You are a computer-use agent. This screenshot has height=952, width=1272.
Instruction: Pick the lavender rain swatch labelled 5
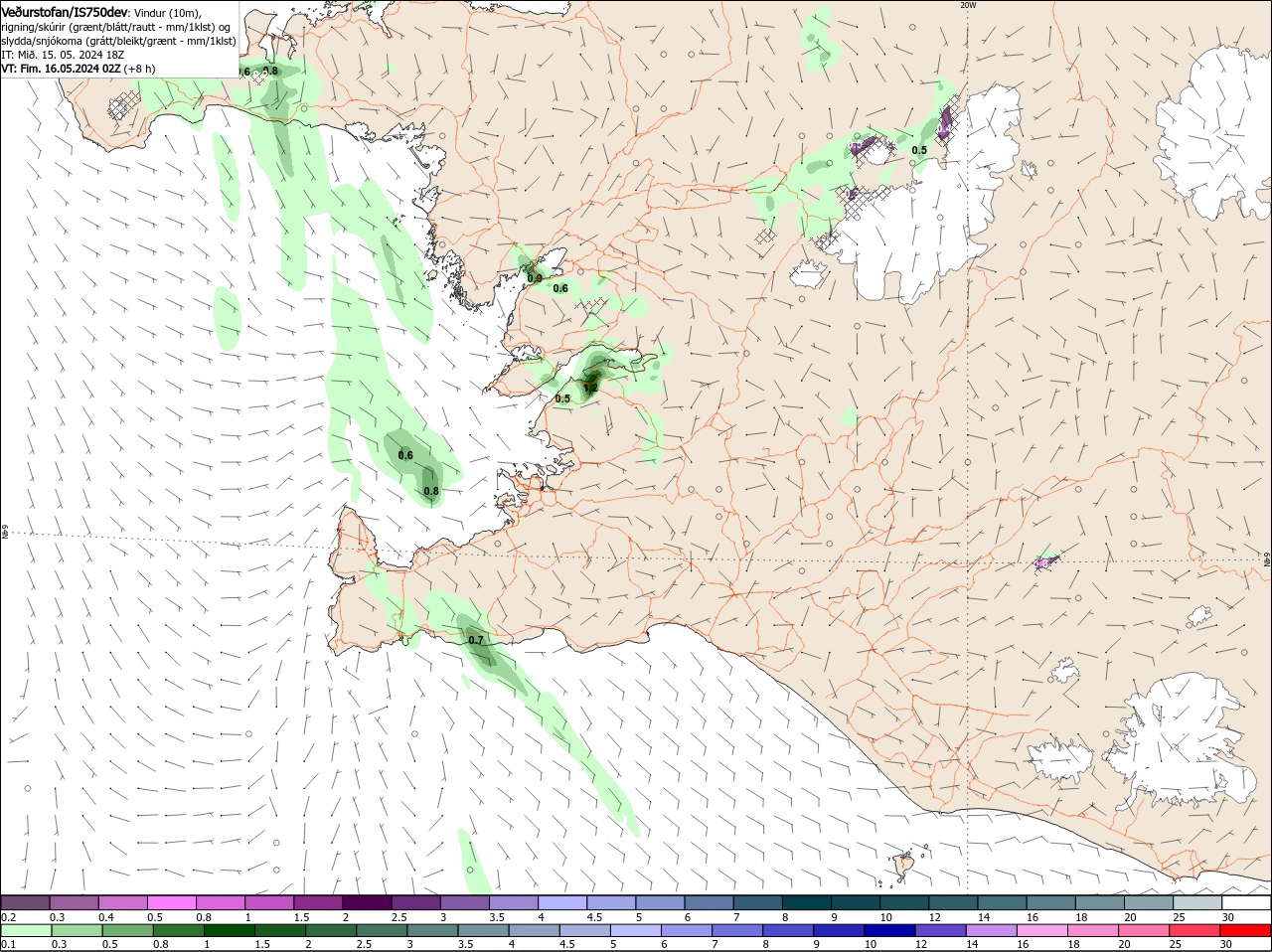click(635, 930)
